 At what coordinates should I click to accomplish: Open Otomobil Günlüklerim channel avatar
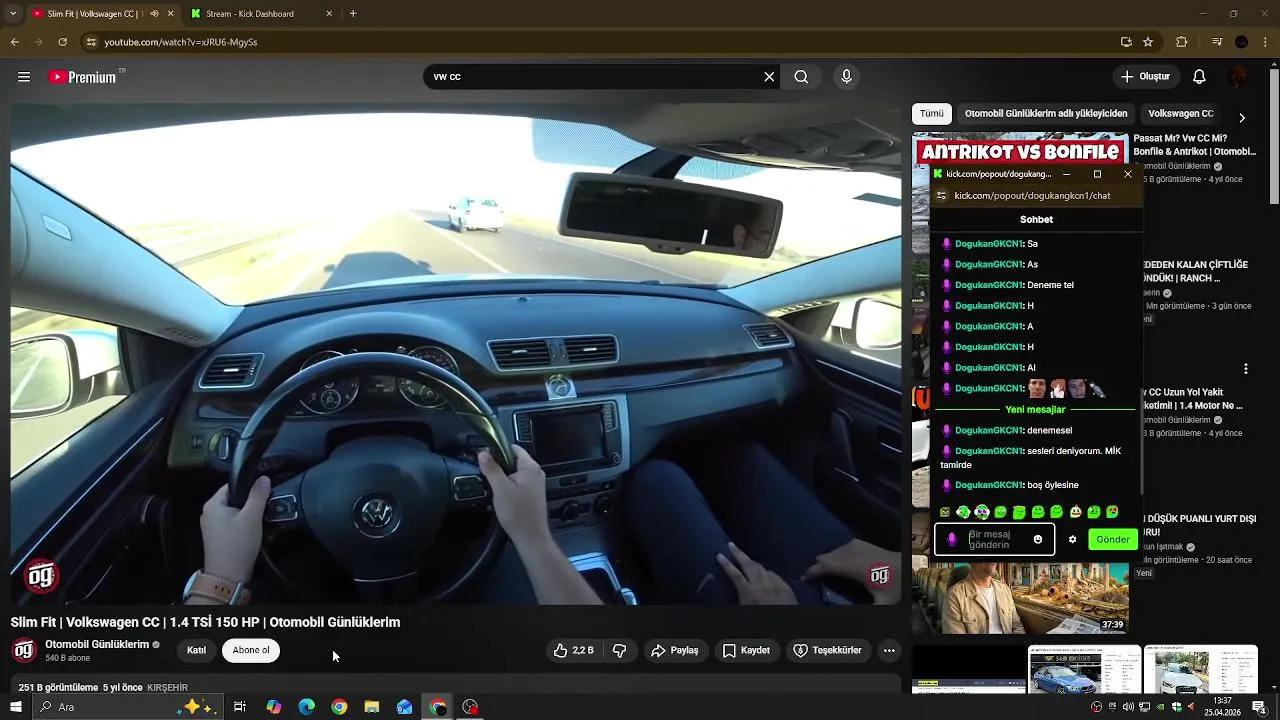[x=24, y=650]
